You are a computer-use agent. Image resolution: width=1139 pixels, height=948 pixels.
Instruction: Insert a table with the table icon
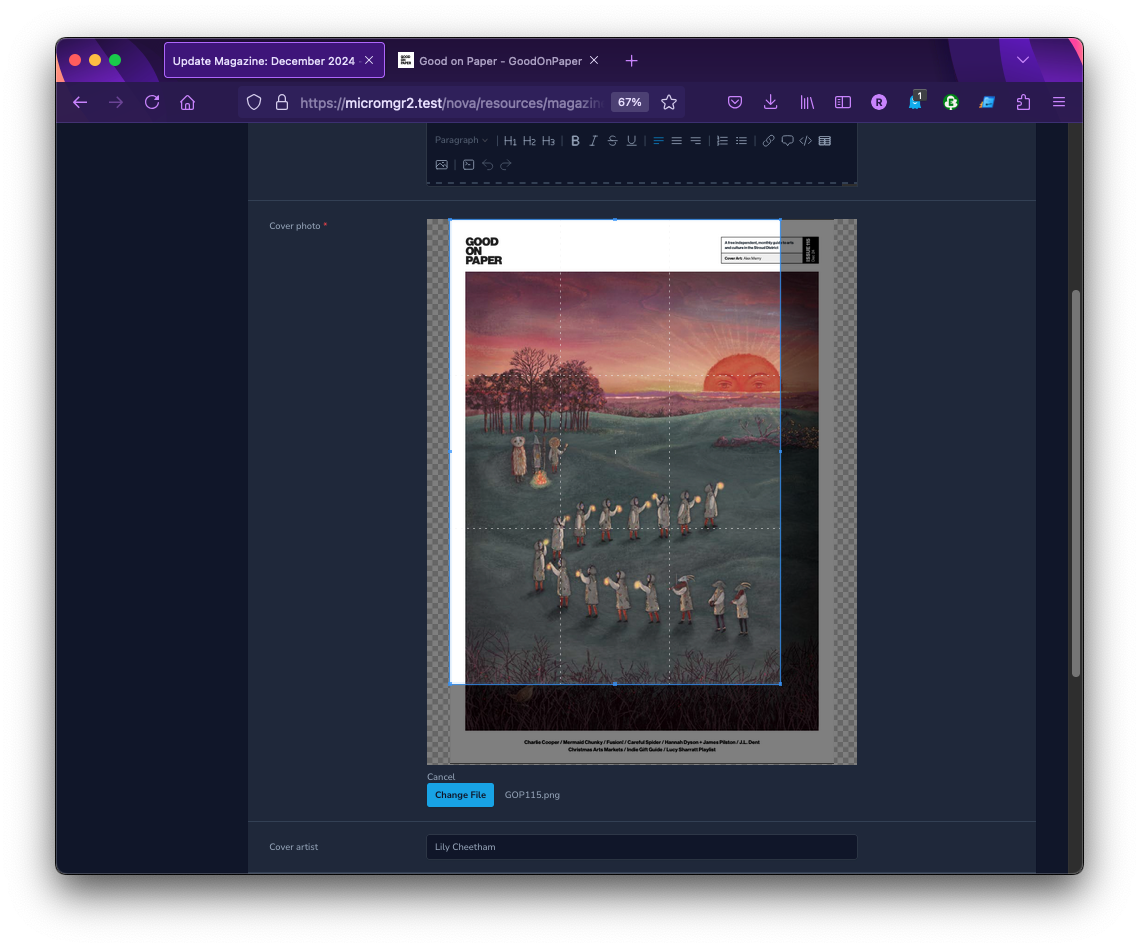point(824,141)
